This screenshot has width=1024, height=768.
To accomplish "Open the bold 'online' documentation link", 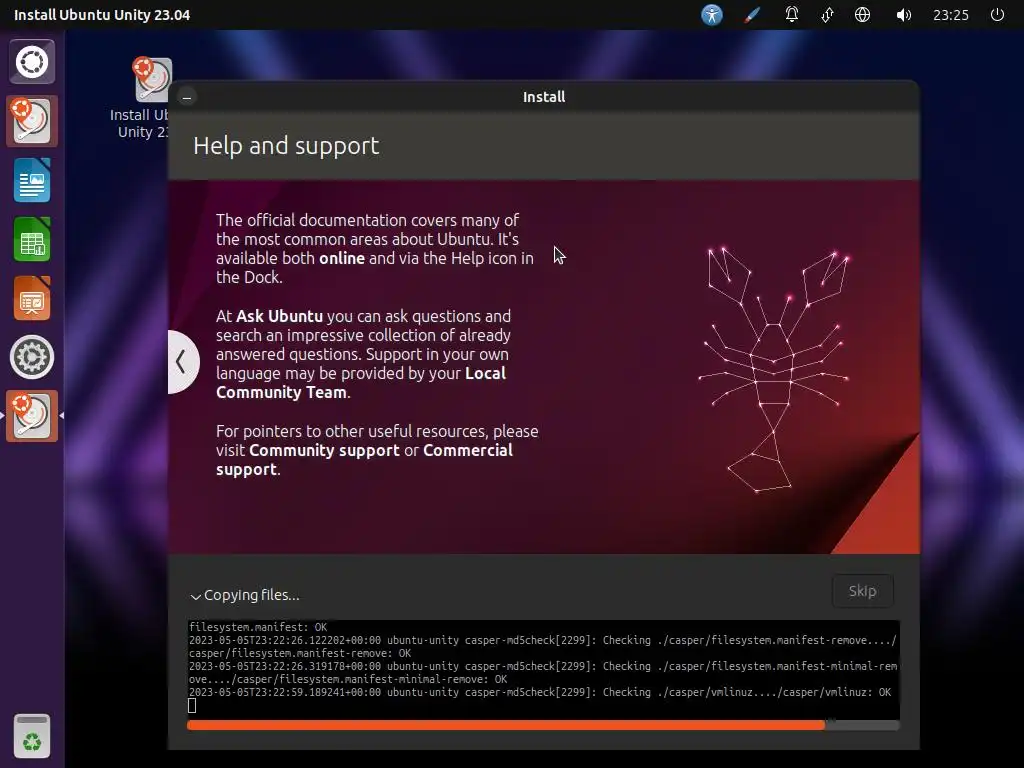I will click(342, 258).
